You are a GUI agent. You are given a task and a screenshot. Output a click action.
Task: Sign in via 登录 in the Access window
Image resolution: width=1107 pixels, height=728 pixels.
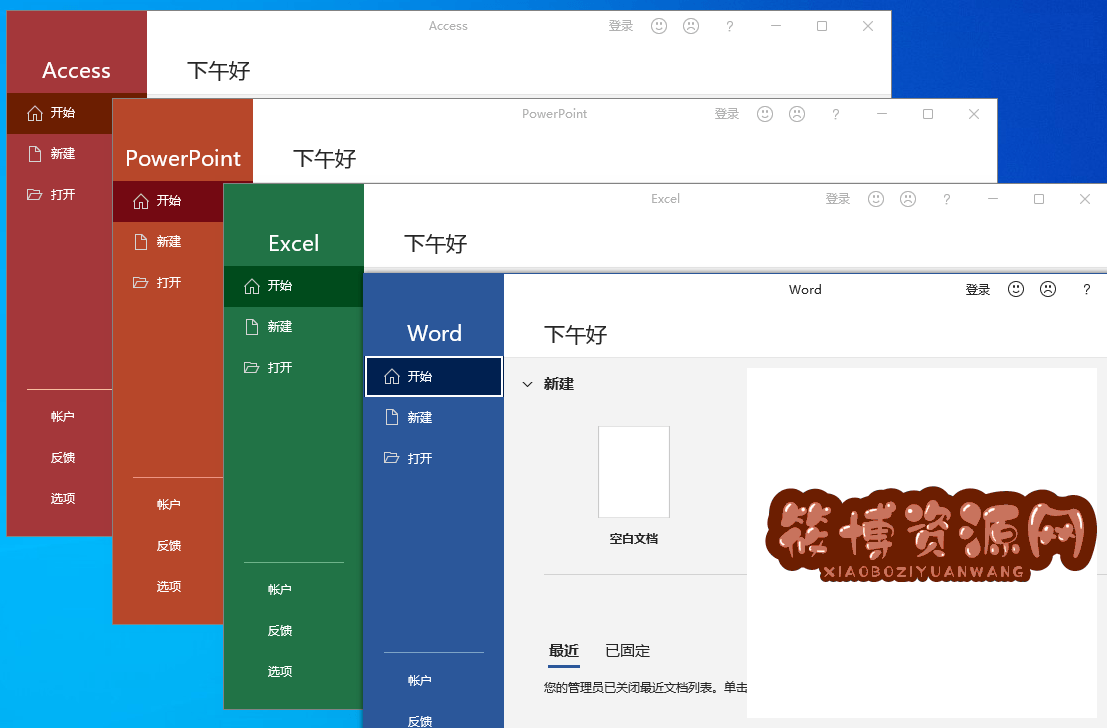[x=621, y=26]
